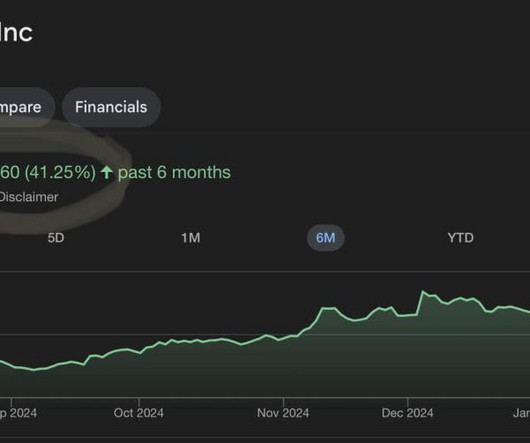Click the 41.25% price change text
The image size is (530, 443).
pos(60,172)
